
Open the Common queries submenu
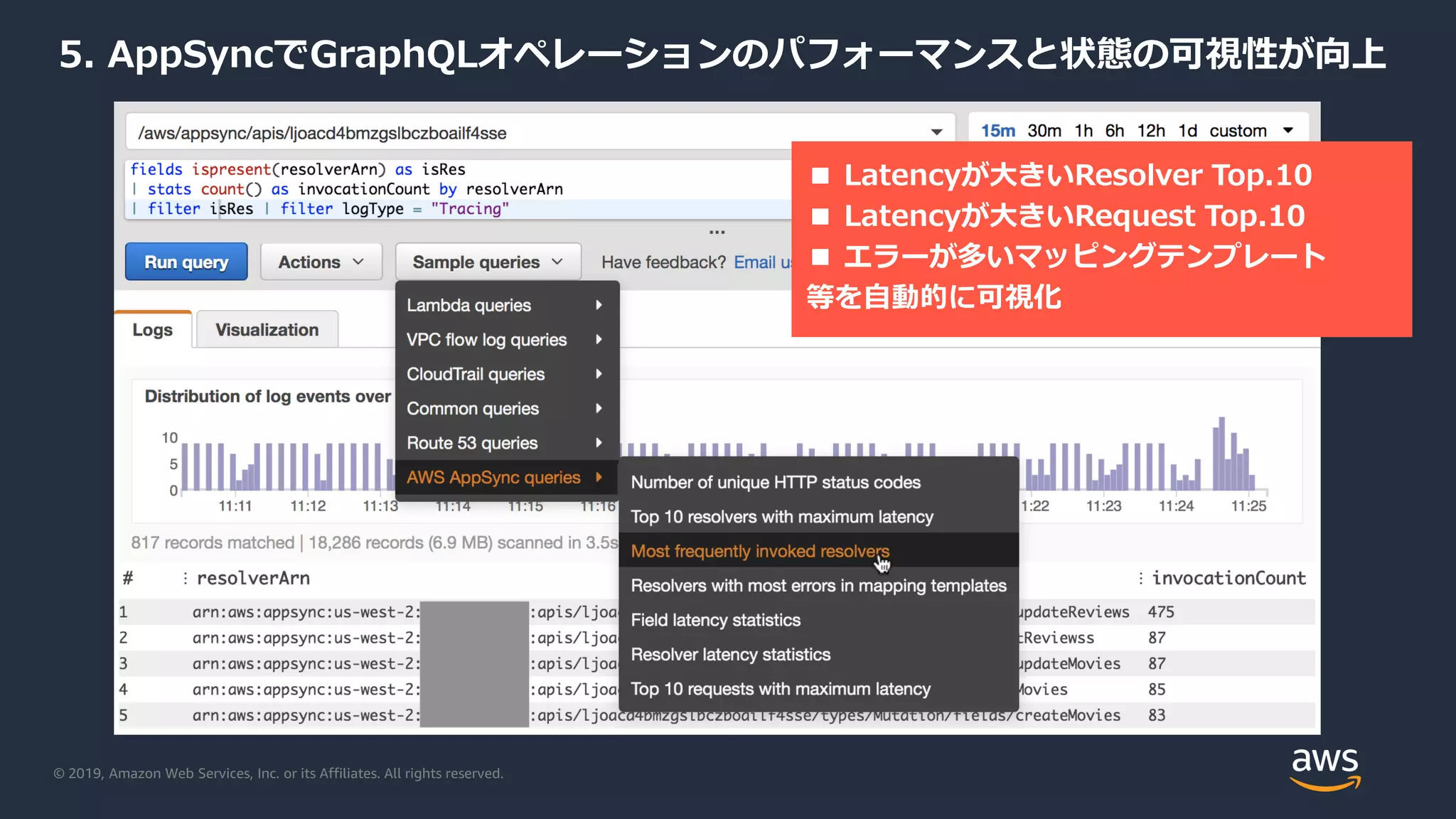tap(507, 409)
